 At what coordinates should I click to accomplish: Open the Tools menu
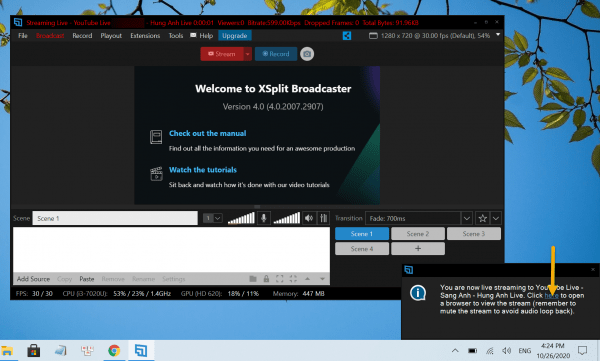coord(176,36)
